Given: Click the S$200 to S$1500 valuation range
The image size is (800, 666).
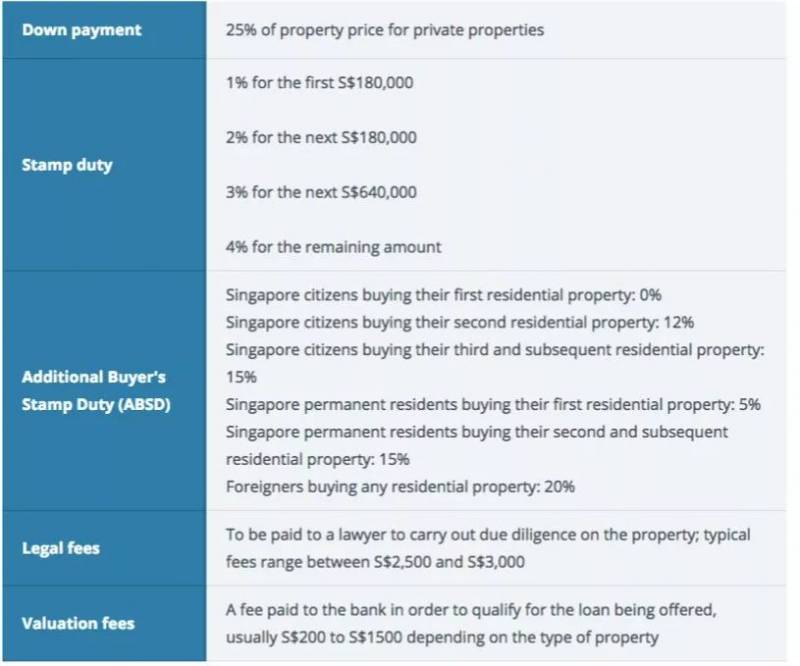Looking at the screenshot, I should pyautogui.click(x=339, y=637).
